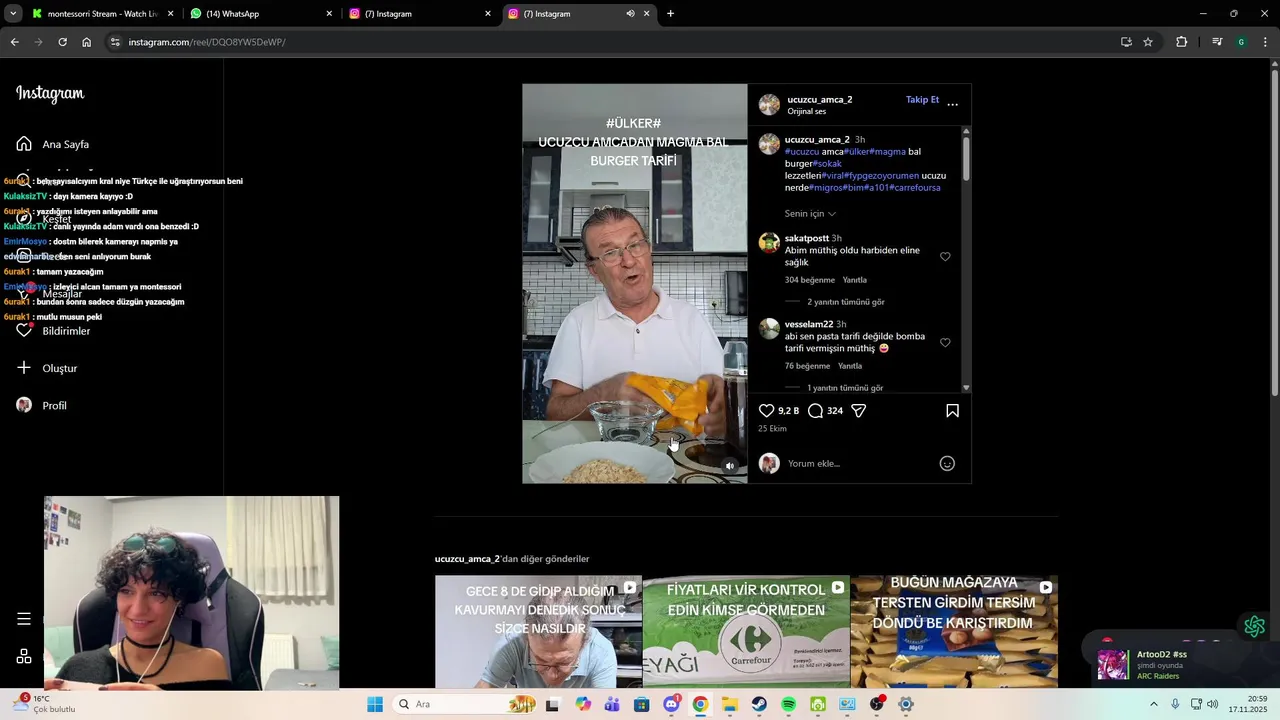Install the Instagram app from the address bar
The image size is (1280, 720).
click(1126, 42)
